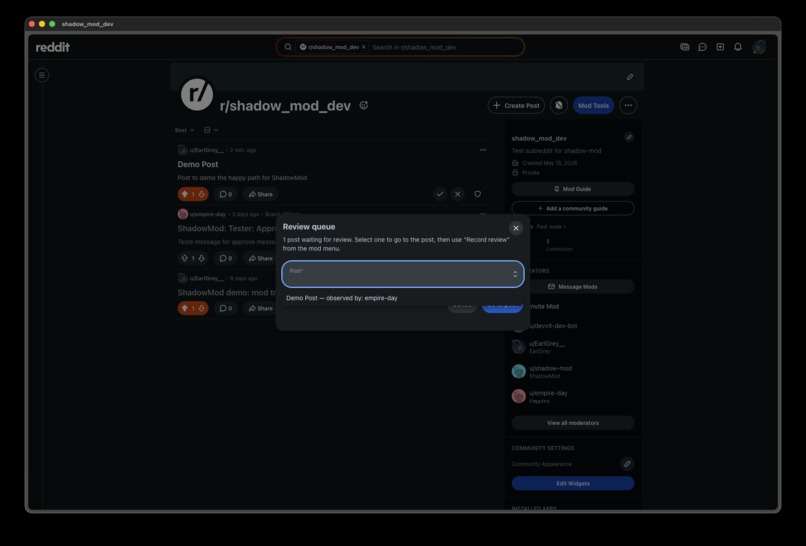Downvote the Demo Post
The height and width of the screenshot is (546, 806).
[202, 194]
